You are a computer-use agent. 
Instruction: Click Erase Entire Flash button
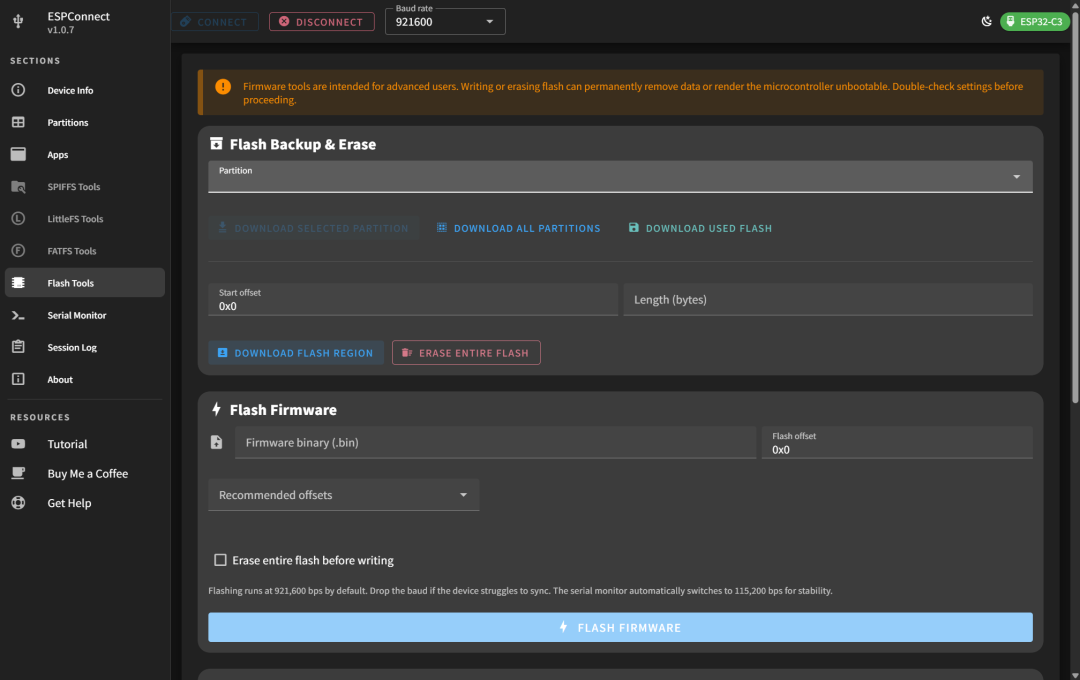click(x=466, y=353)
